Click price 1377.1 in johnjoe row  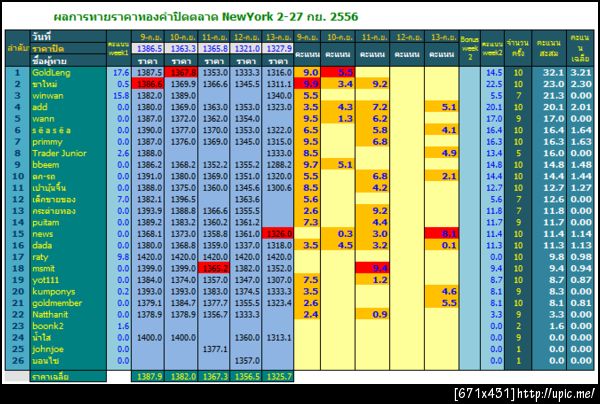[214, 349]
